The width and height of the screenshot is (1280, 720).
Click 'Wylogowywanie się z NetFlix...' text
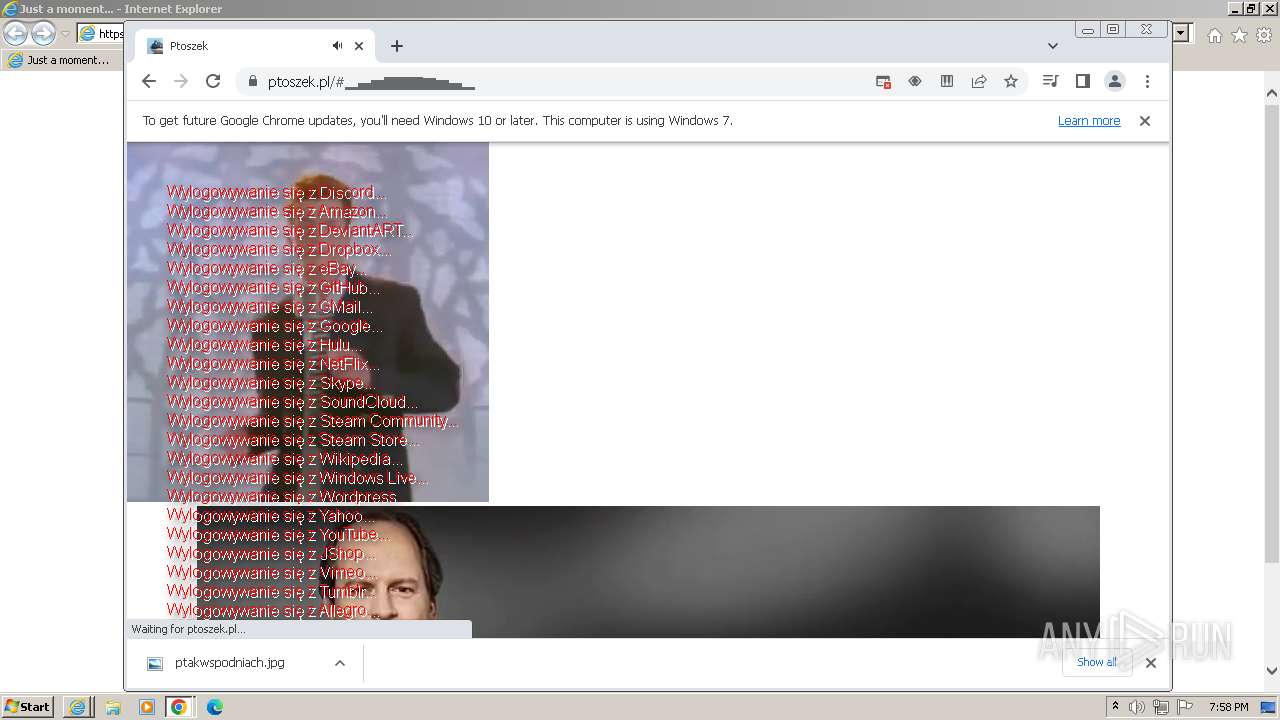point(273,364)
